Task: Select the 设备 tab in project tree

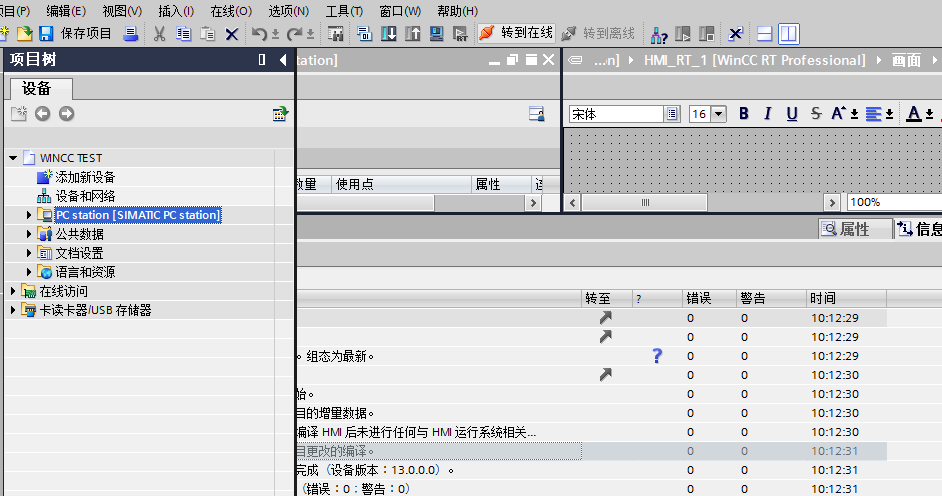Action: (41, 88)
